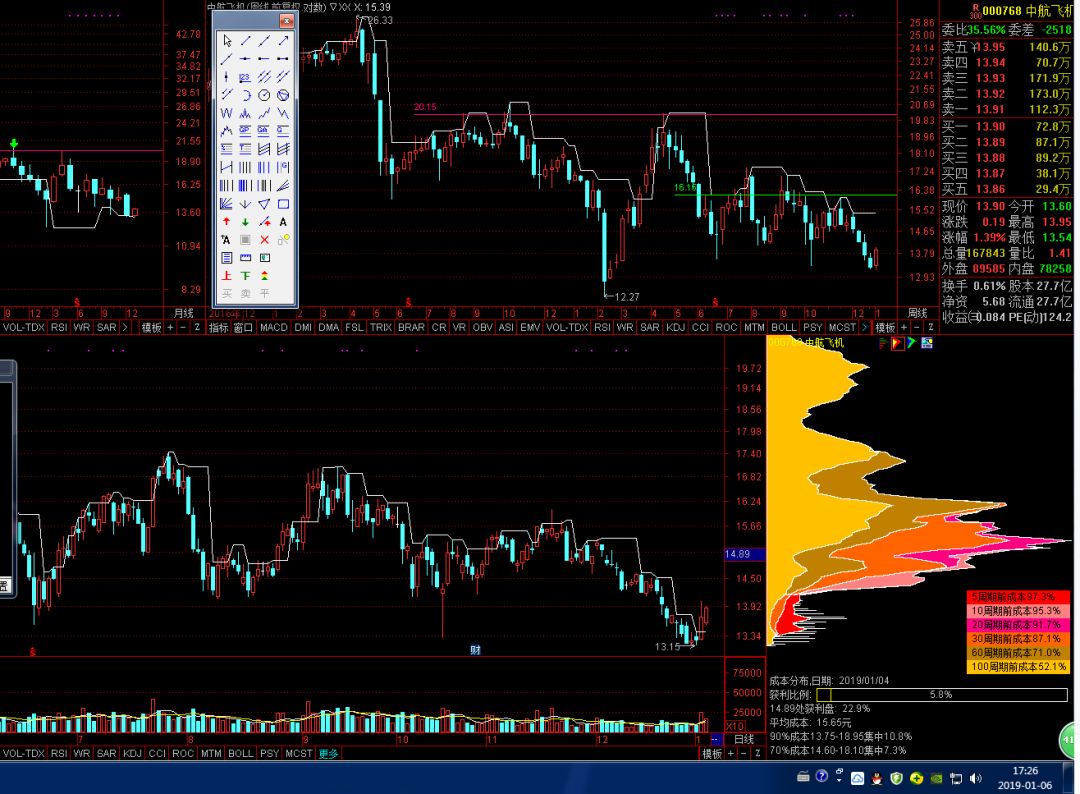The image size is (1080, 794).
Task: Expand the 更多 indicators list in daily chart
Action: tap(329, 753)
